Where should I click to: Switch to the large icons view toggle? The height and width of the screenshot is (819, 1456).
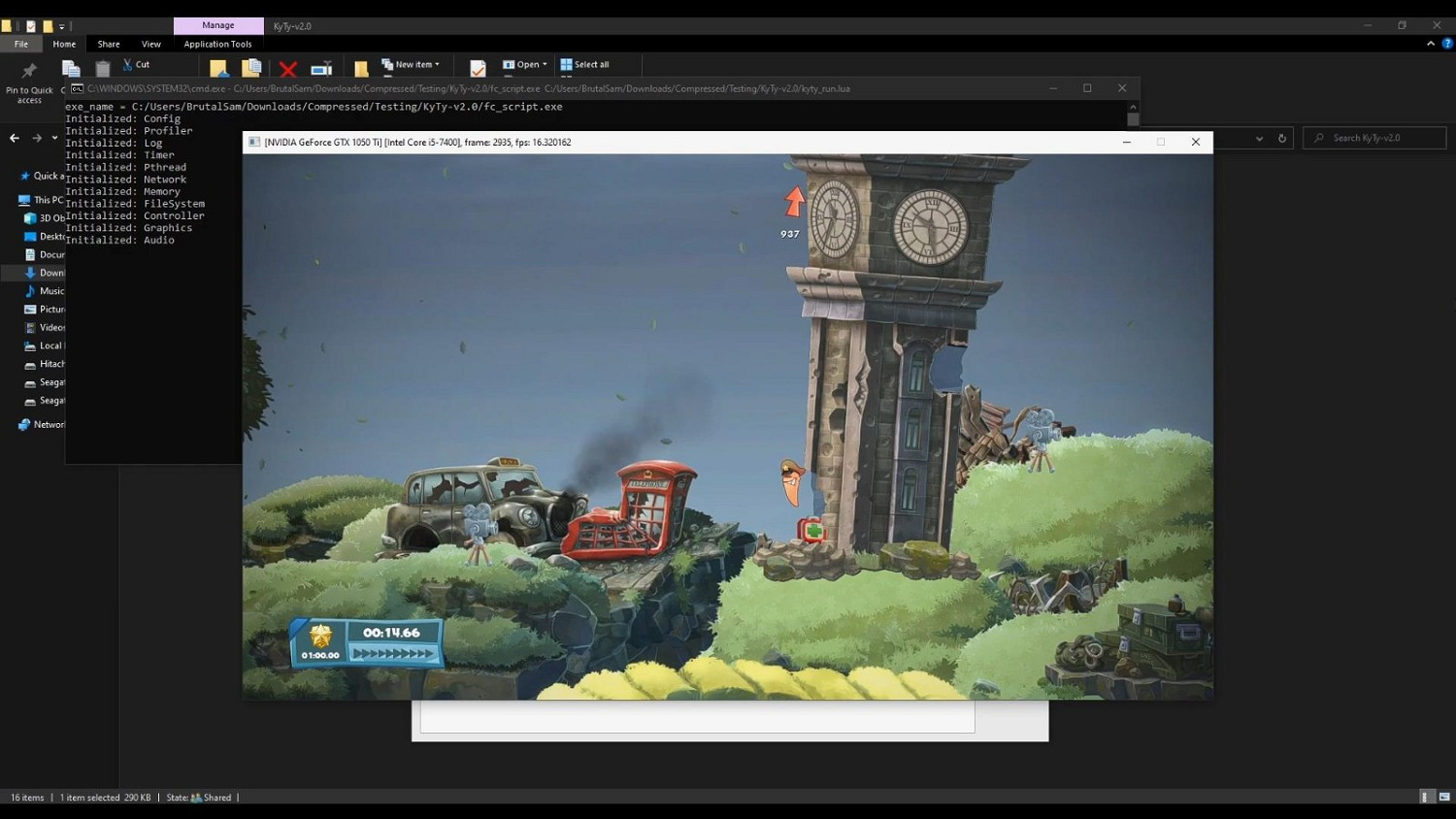[1444, 797]
